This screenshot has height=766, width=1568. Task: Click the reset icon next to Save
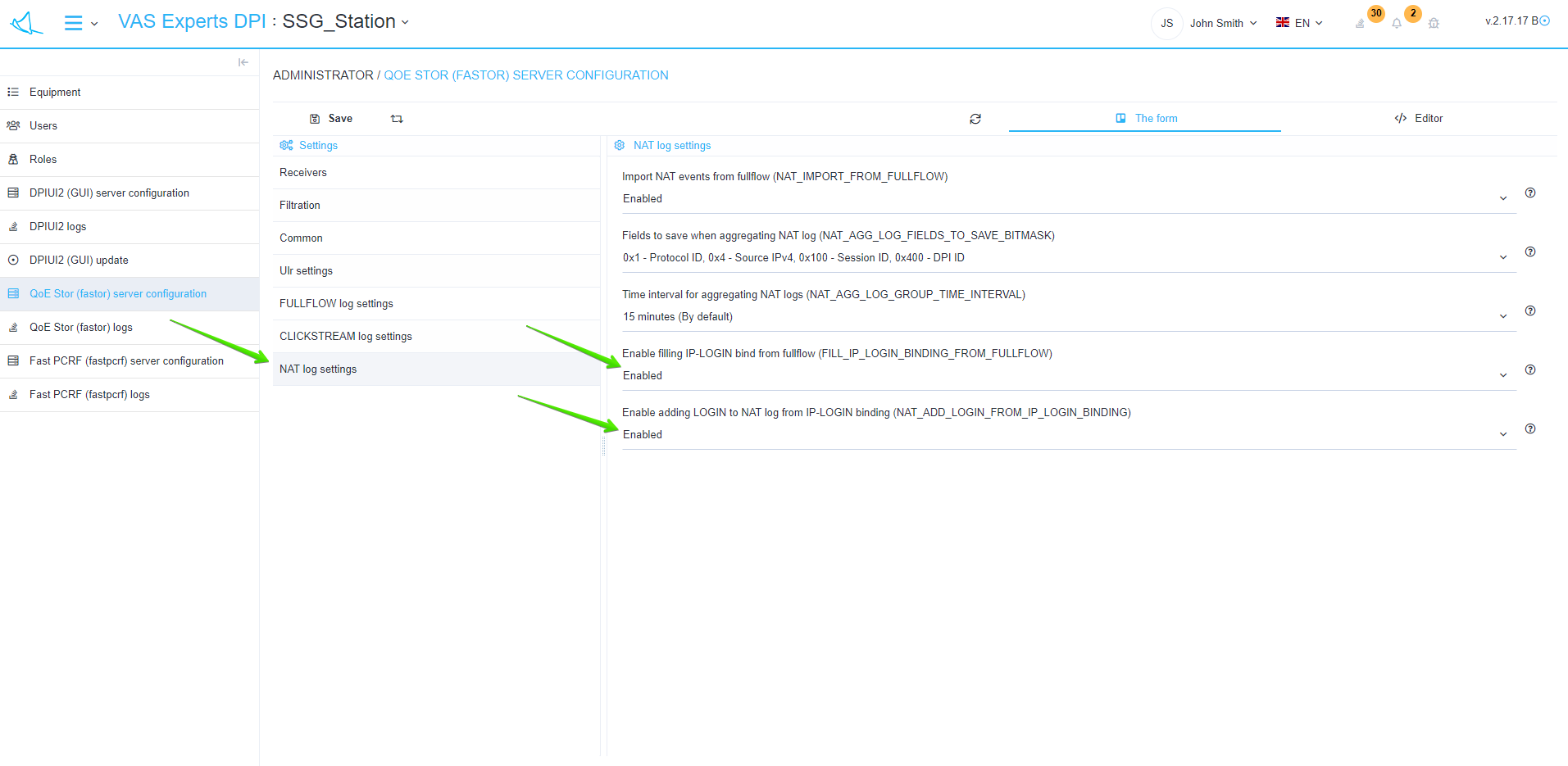pos(397,119)
